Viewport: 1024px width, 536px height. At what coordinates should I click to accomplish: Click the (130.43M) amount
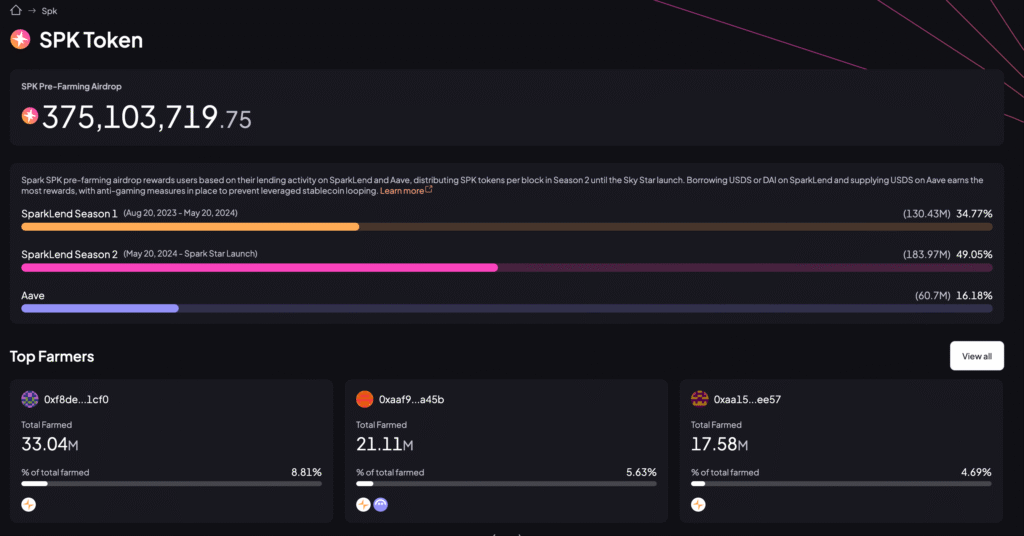[x=927, y=213]
